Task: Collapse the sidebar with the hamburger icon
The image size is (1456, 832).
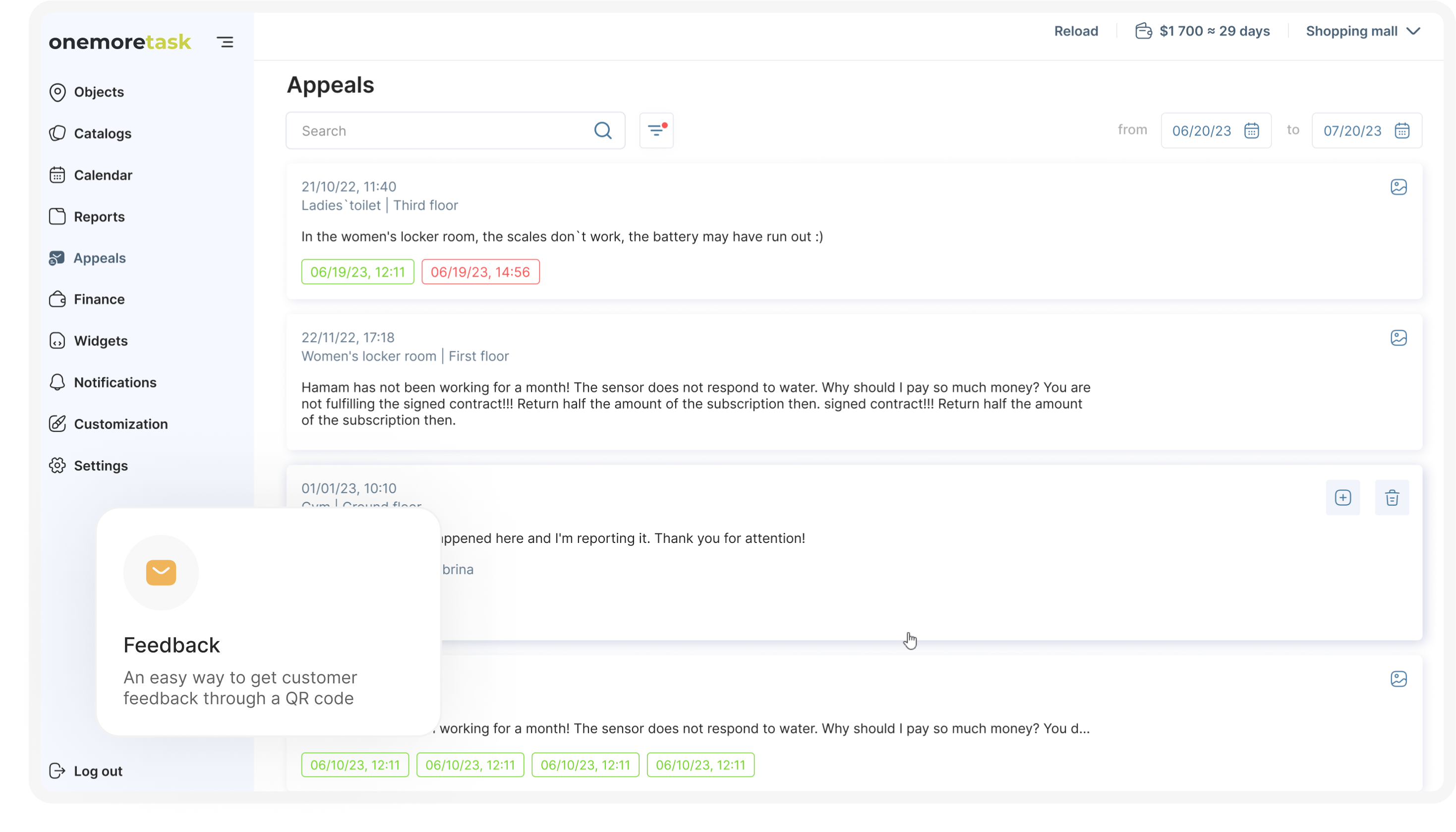Action: point(225,42)
